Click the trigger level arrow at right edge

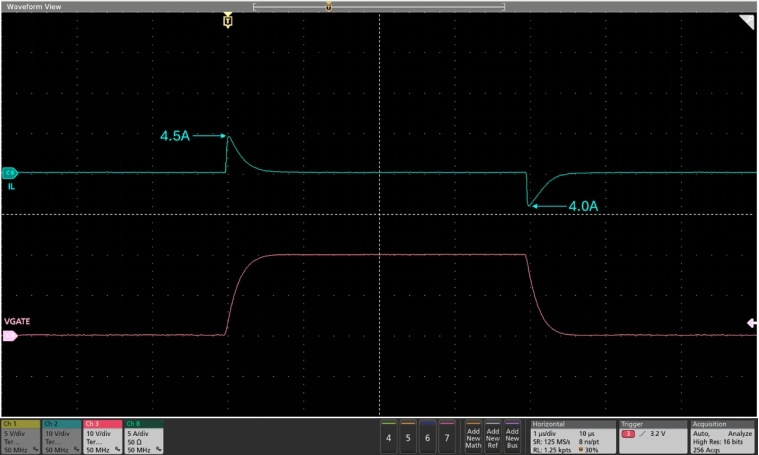coord(752,323)
